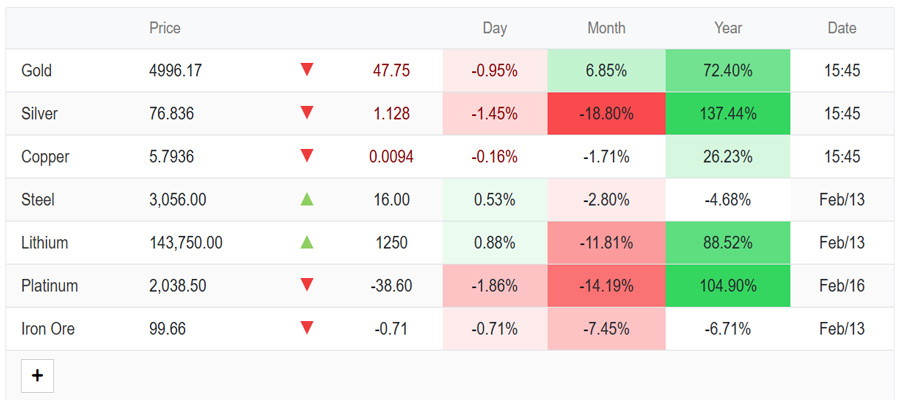Sort by the Month column header
This screenshot has height=400, width=900.
pyautogui.click(x=607, y=28)
